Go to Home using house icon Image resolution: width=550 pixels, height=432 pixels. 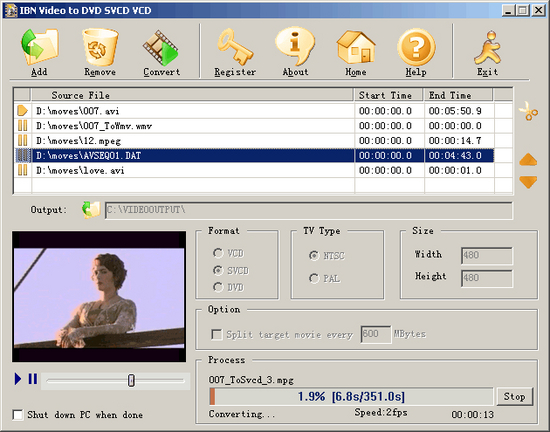point(356,47)
